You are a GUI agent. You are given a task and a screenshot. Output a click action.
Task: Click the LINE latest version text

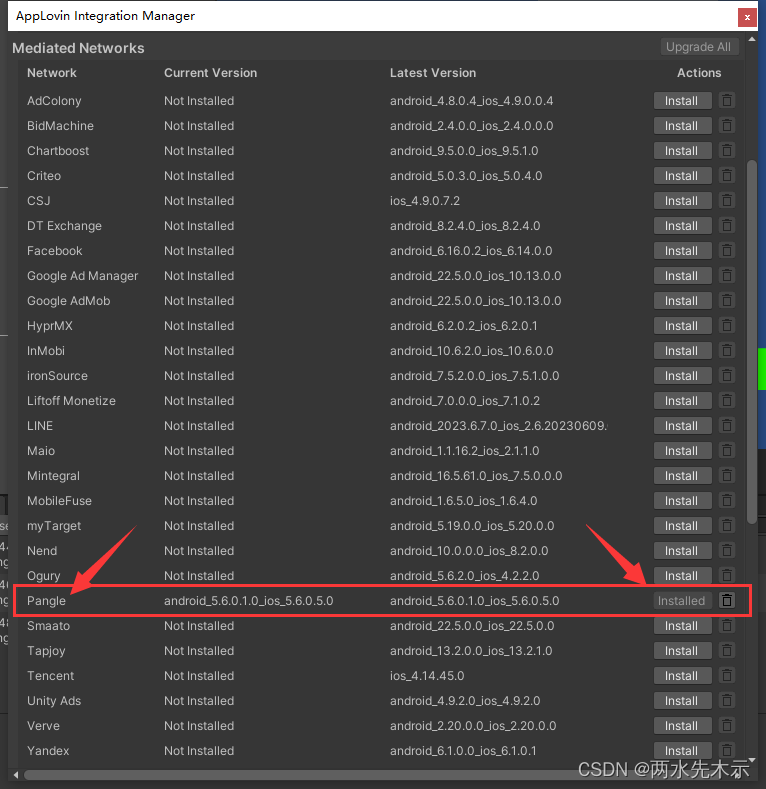tap(498, 426)
